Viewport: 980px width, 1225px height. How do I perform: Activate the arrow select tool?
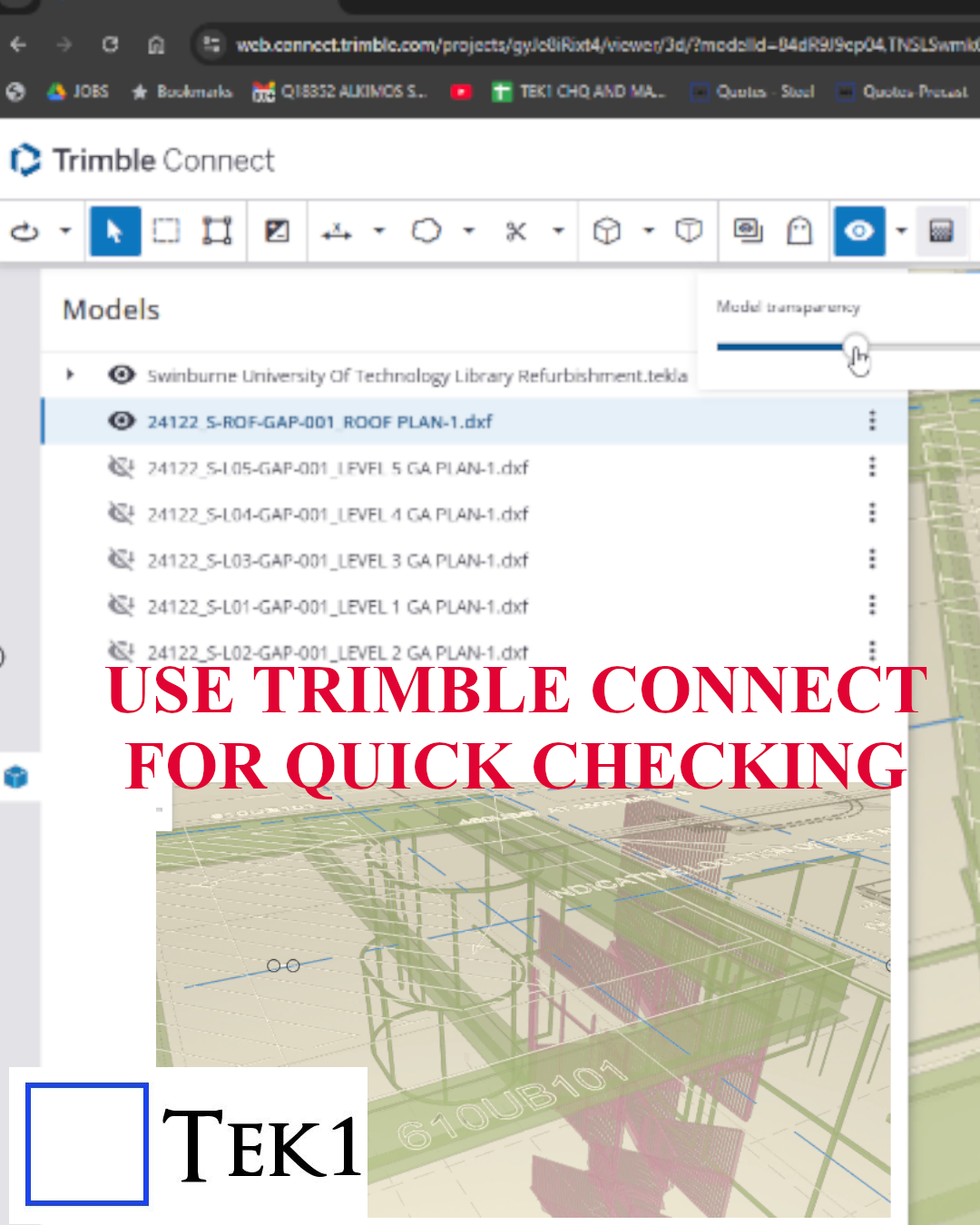pyautogui.click(x=114, y=231)
